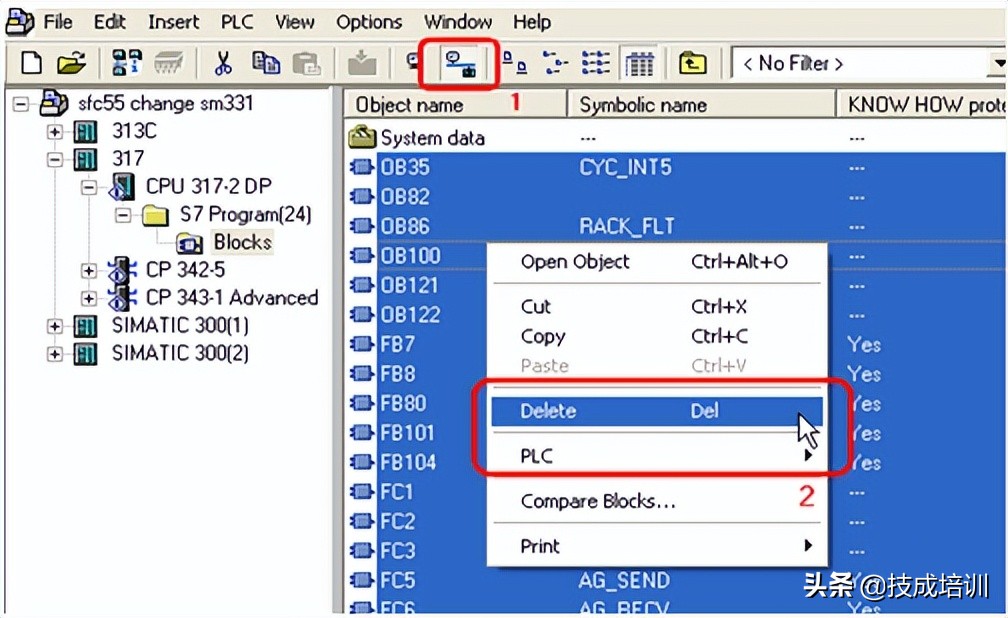Image resolution: width=1008 pixels, height=618 pixels.
Task: Sort by the Object name column header
Action: coord(455,105)
